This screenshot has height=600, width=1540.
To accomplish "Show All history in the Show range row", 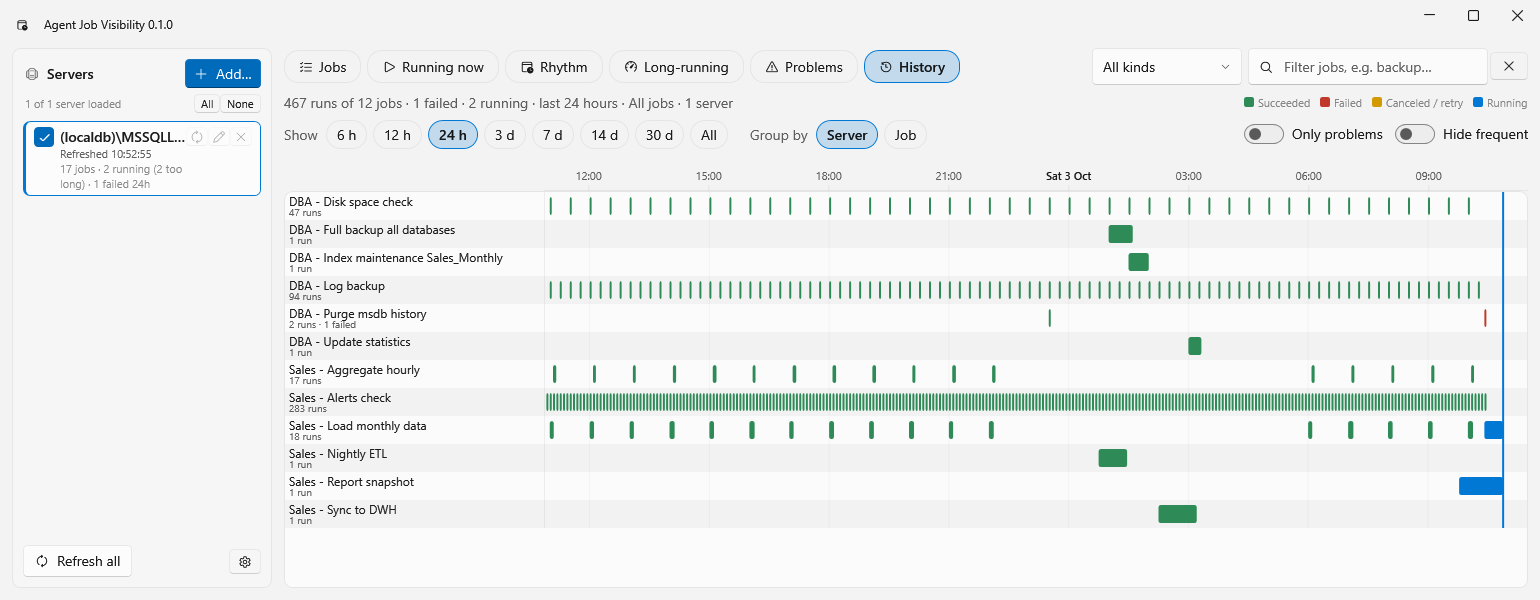I will 709,135.
